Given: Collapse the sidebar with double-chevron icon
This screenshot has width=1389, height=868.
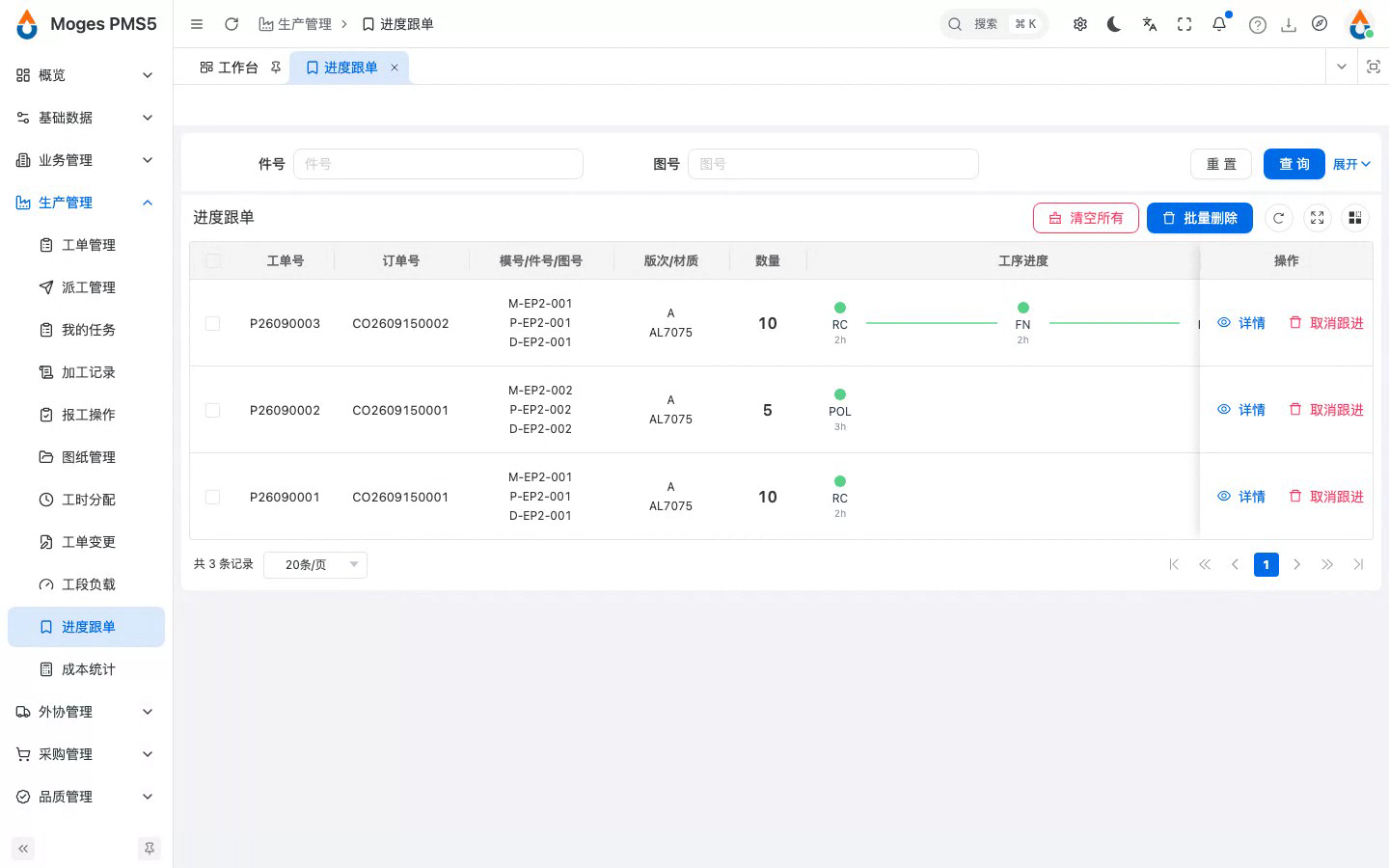Looking at the screenshot, I should pos(23,849).
